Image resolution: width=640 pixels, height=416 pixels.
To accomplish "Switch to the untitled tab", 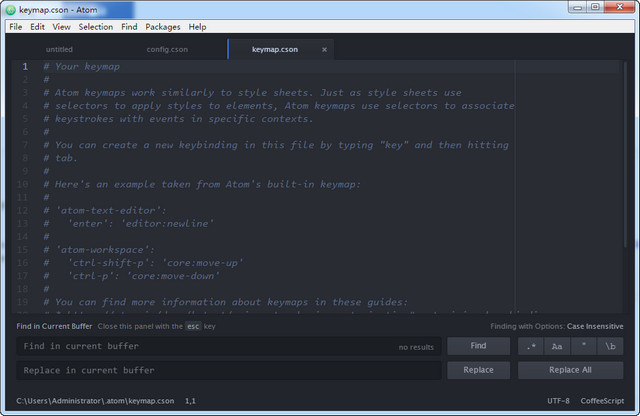I will (x=60, y=49).
